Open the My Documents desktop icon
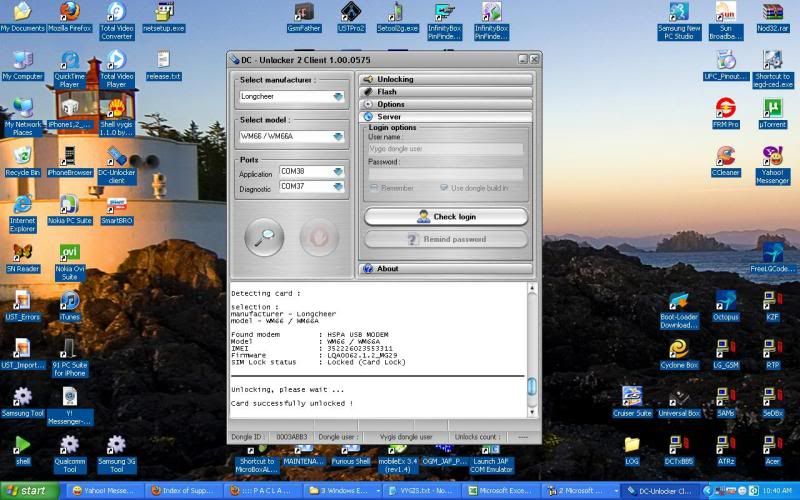The height and width of the screenshot is (500, 800). click(x=22, y=17)
